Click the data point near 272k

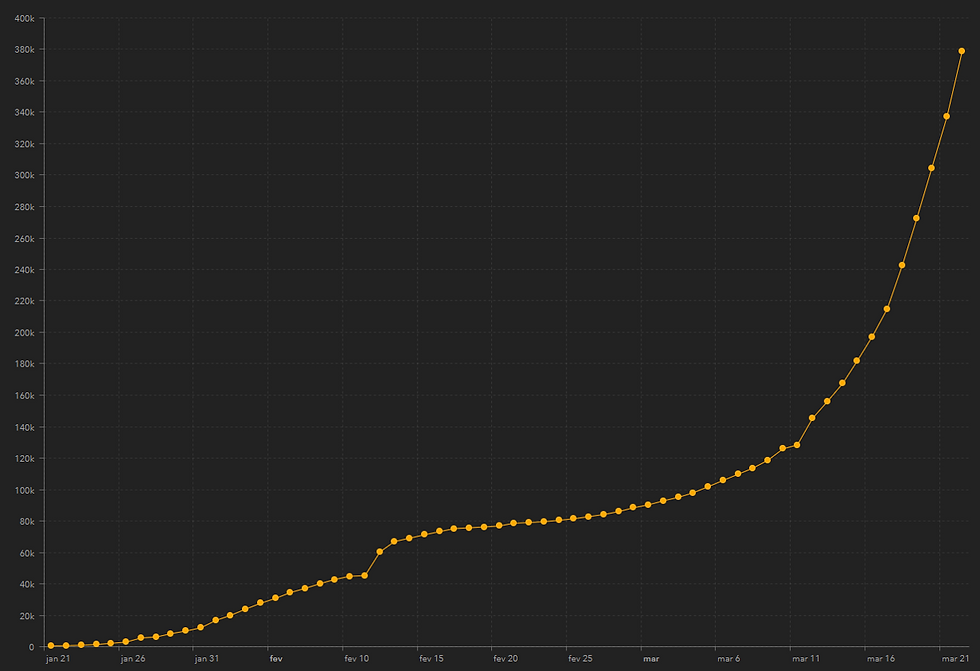click(x=916, y=218)
